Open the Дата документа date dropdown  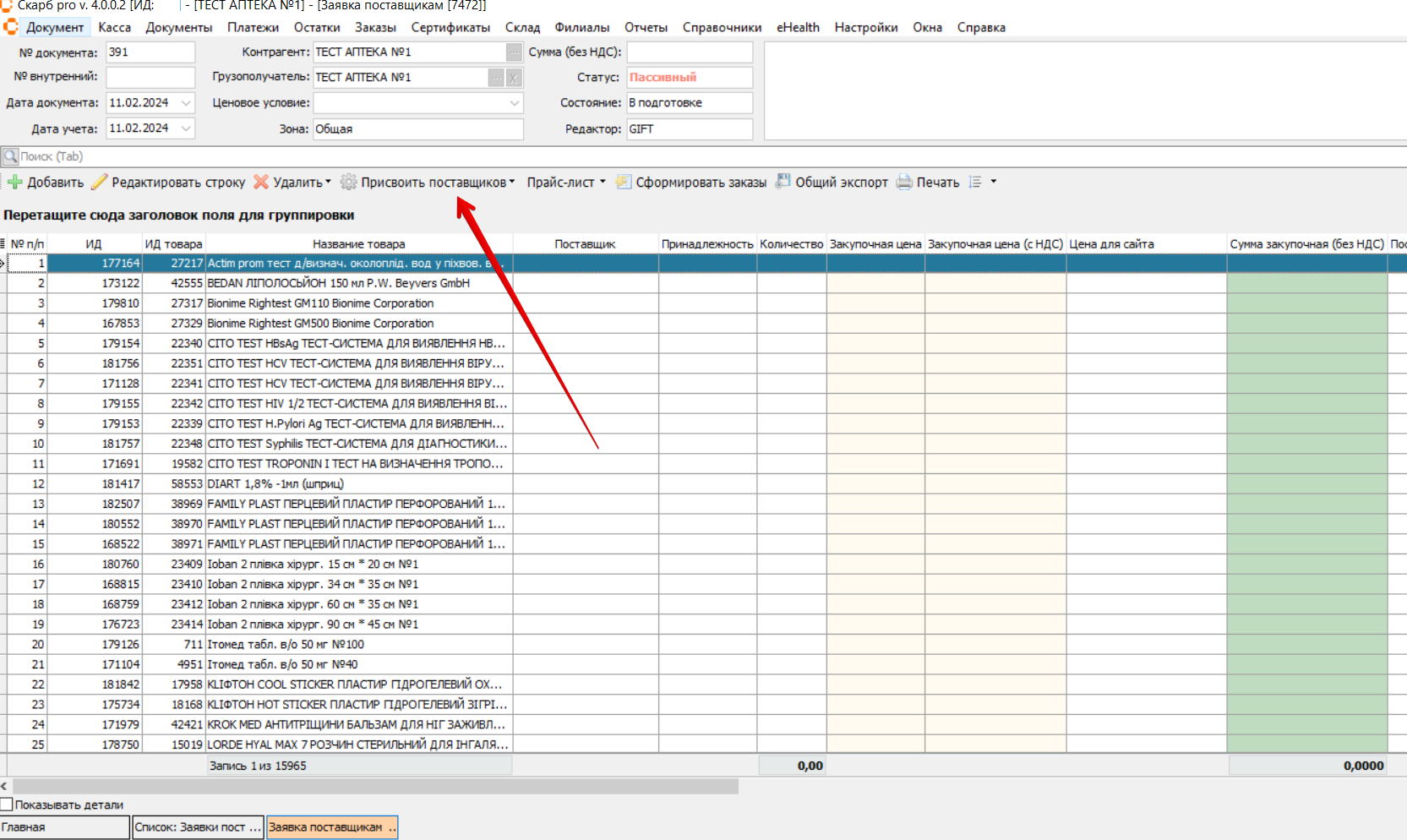(186, 103)
